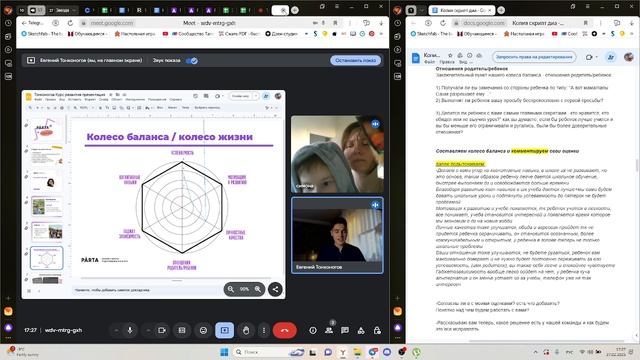Open more options three-dot menu in Meet
Screen dimensions: 640x360
(264, 330)
